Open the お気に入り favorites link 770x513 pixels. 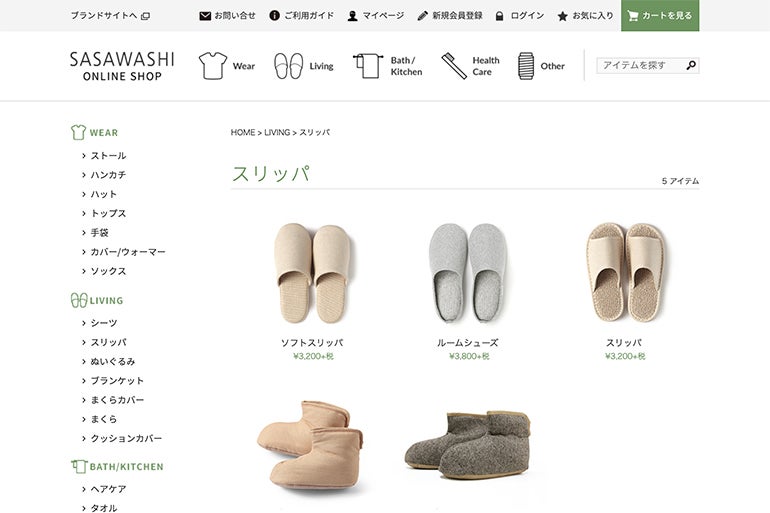click(x=593, y=16)
